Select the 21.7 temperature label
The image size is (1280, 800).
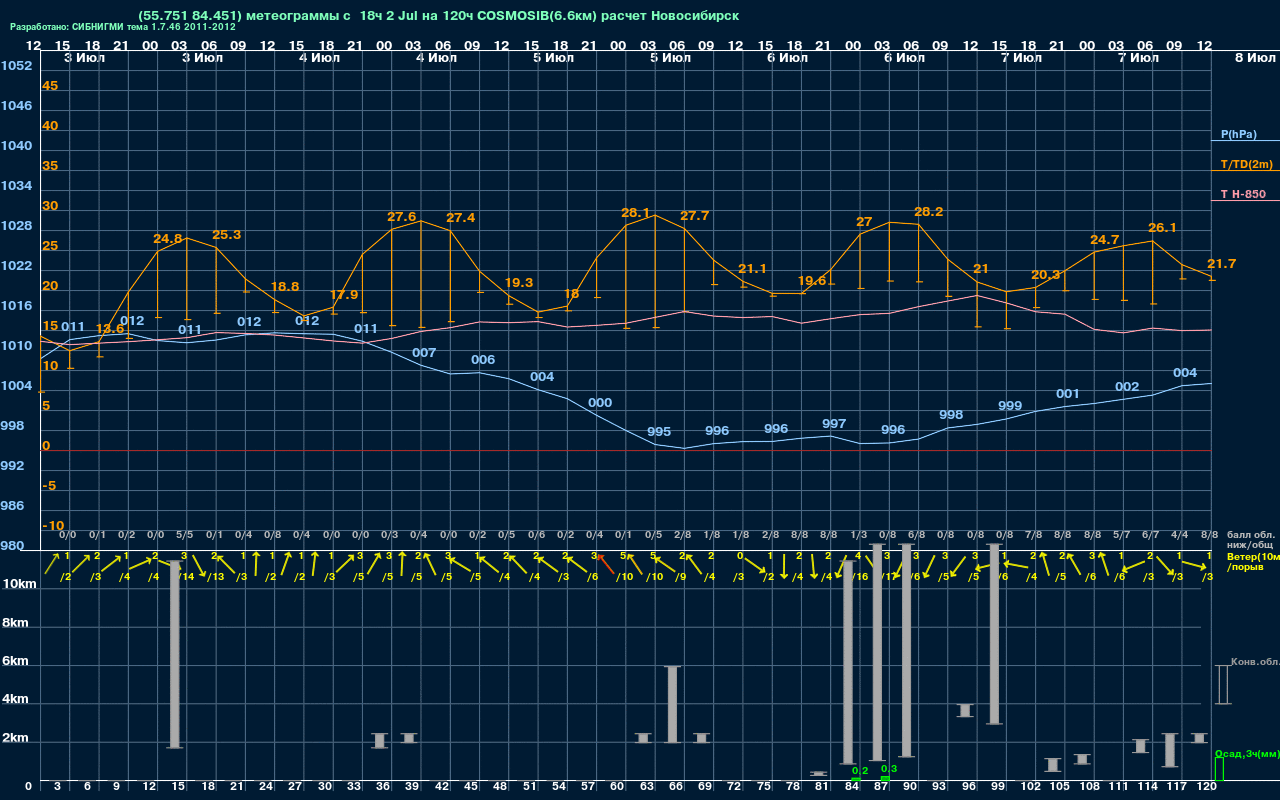(1221, 263)
